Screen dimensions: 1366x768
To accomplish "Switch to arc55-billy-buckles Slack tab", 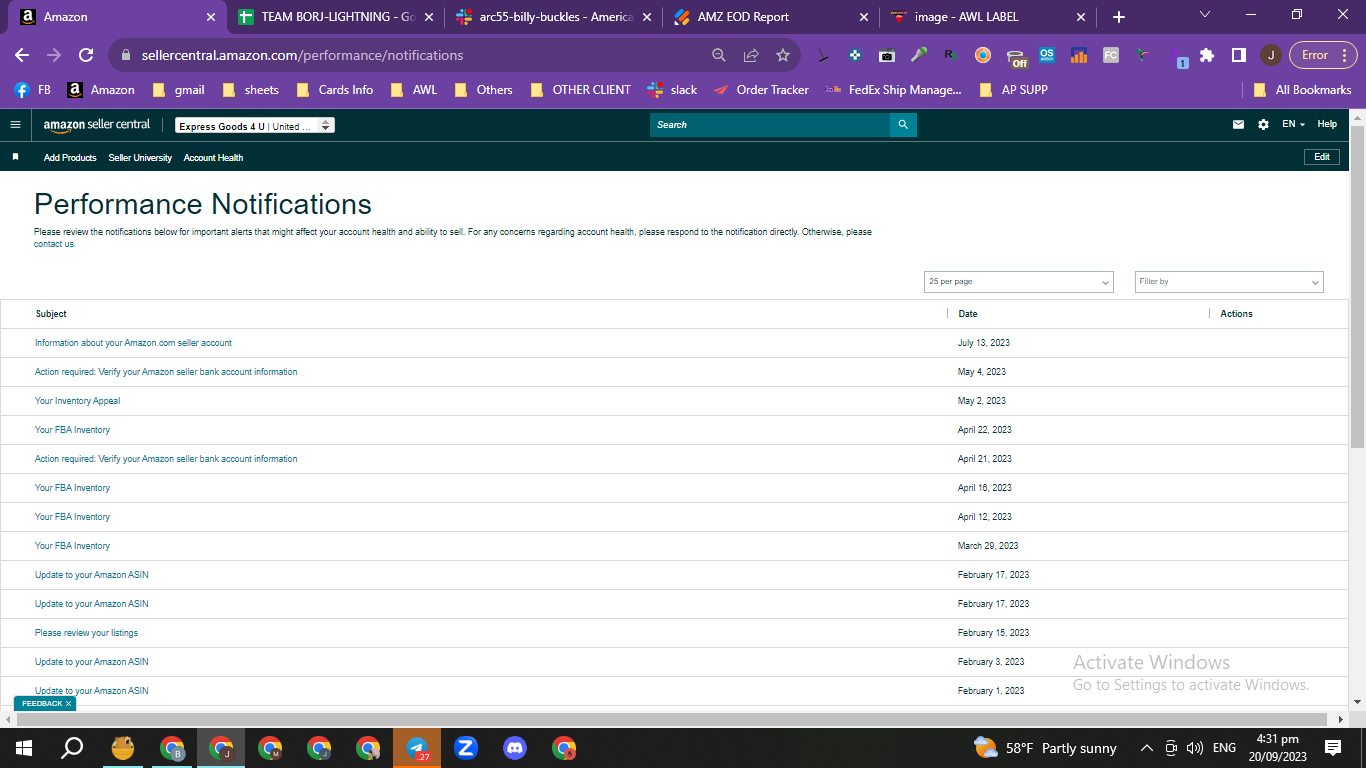I will (554, 17).
